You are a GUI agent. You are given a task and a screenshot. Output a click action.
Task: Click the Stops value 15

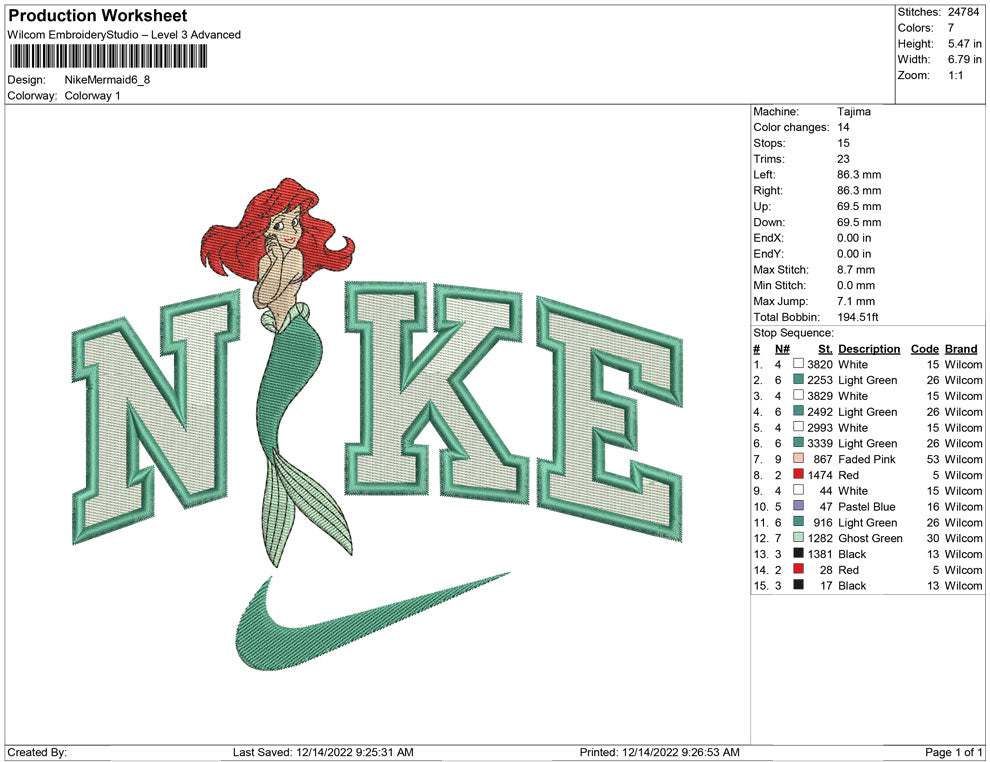(844, 143)
